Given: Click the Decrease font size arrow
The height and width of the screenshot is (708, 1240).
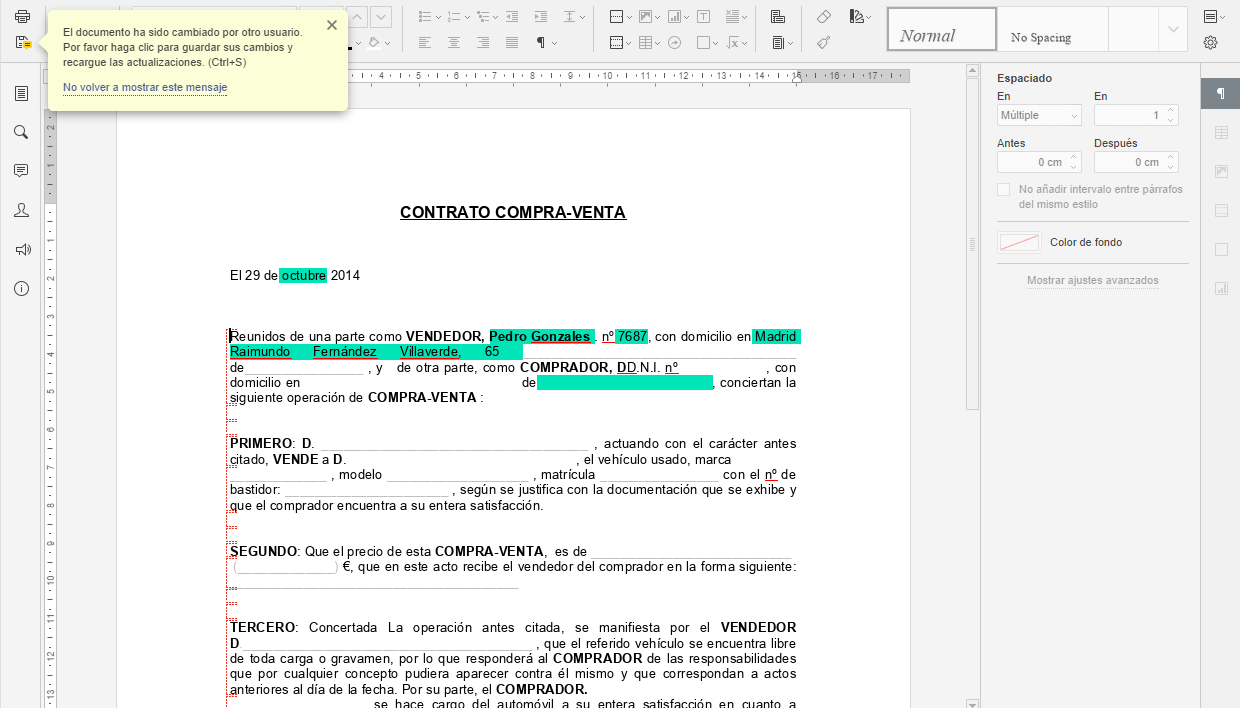Looking at the screenshot, I should [x=382, y=17].
